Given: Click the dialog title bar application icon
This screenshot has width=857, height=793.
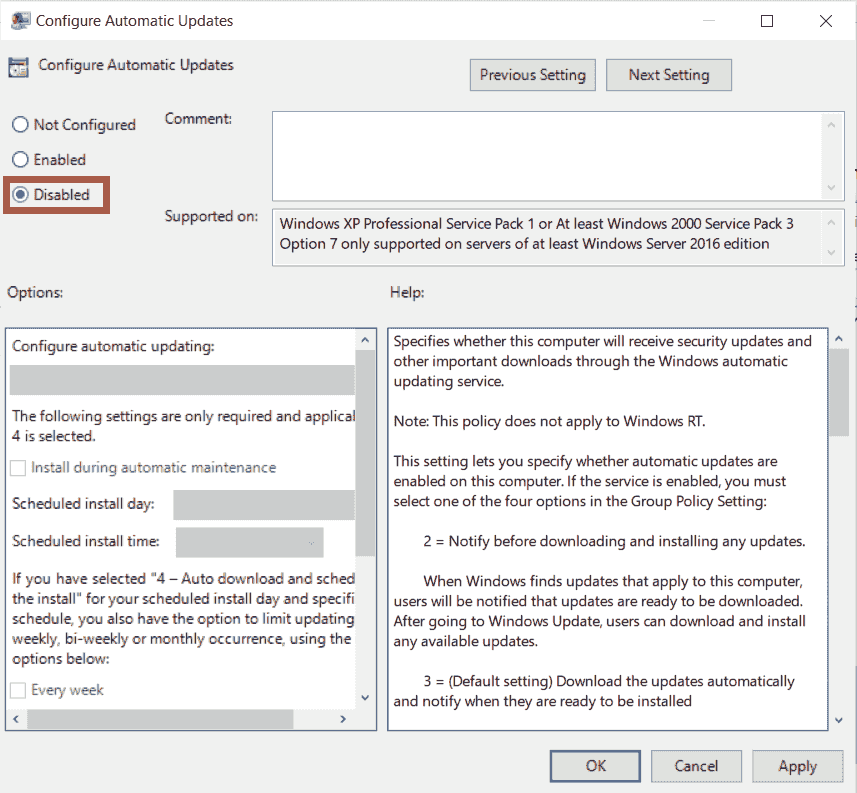Looking at the screenshot, I should pos(21,19).
